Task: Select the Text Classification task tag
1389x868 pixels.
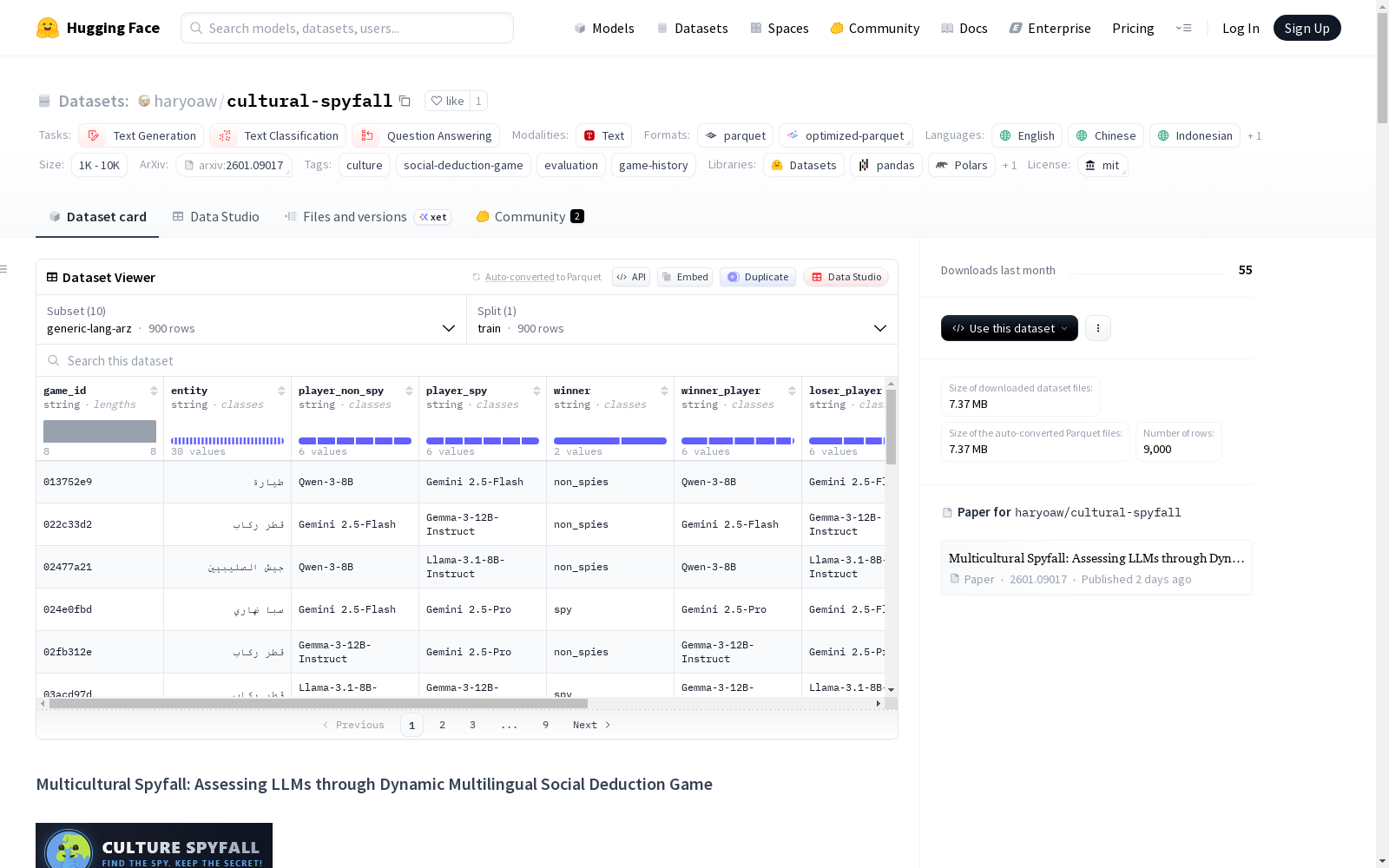Action: pos(278,135)
